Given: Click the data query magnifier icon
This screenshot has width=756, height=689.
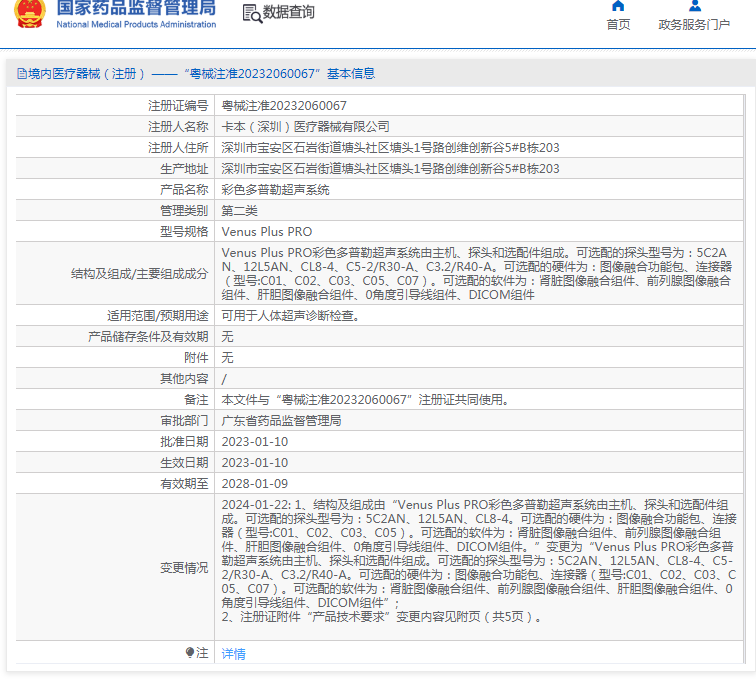Looking at the screenshot, I should click(252, 14).
